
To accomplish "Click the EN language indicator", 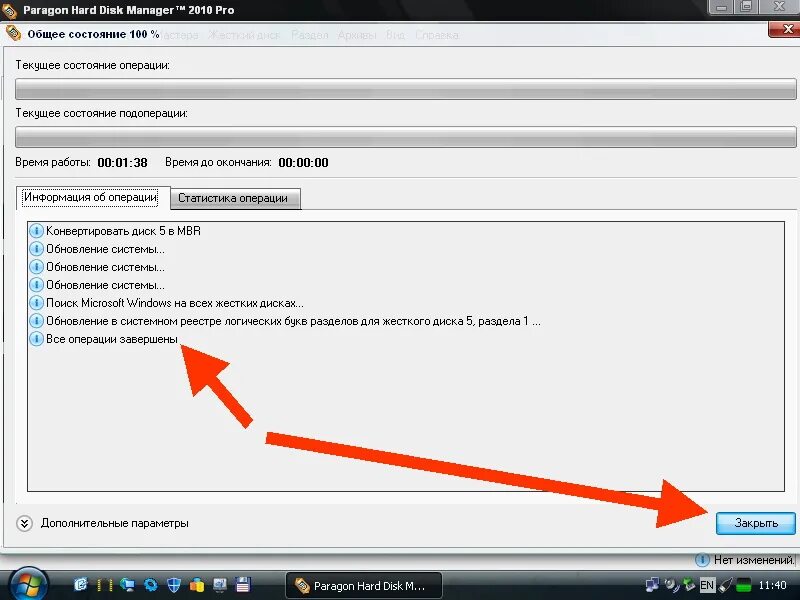I will pyautogui.click(x=707, y=585).
